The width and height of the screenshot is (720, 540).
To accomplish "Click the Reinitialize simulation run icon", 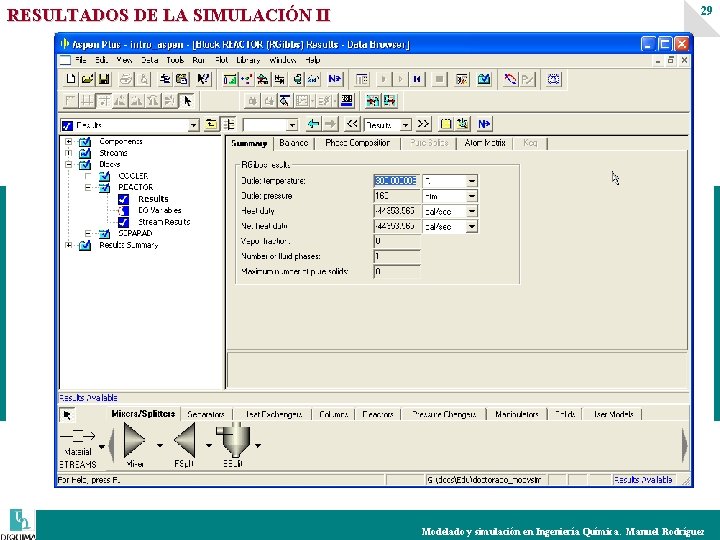I will (x=417, y=79).
